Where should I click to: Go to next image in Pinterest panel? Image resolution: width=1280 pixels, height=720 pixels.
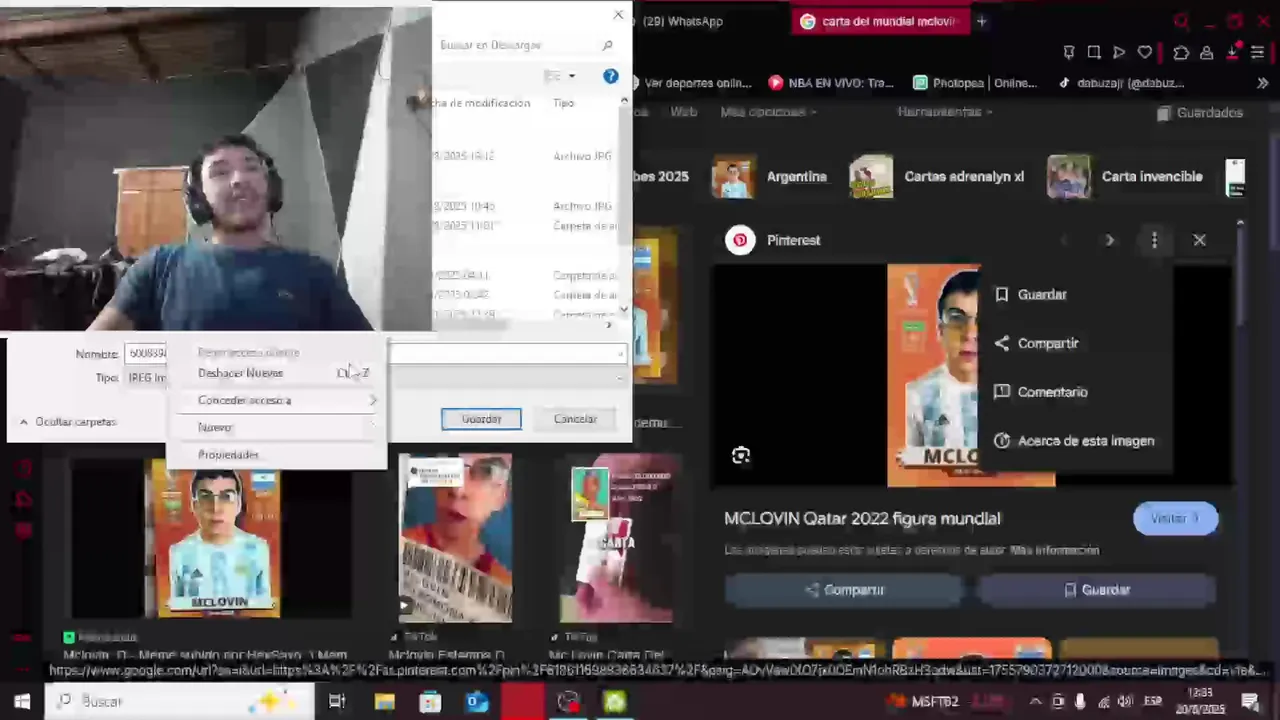tap(1109, 240)
